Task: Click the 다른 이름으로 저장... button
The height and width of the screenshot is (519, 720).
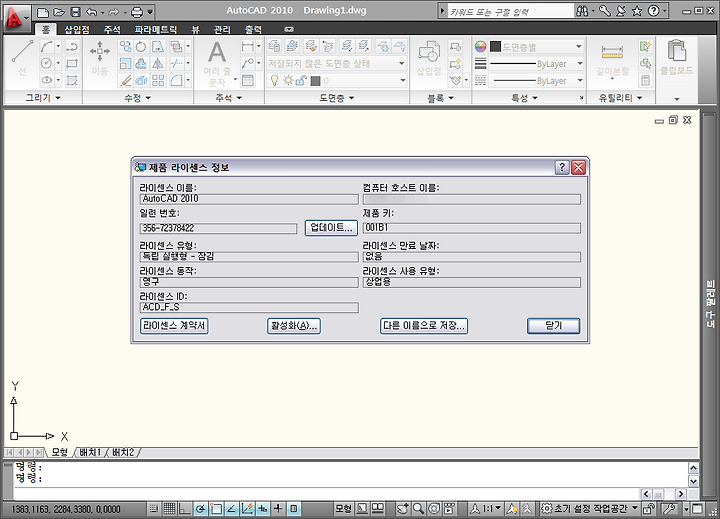Action: coord(424,326)
